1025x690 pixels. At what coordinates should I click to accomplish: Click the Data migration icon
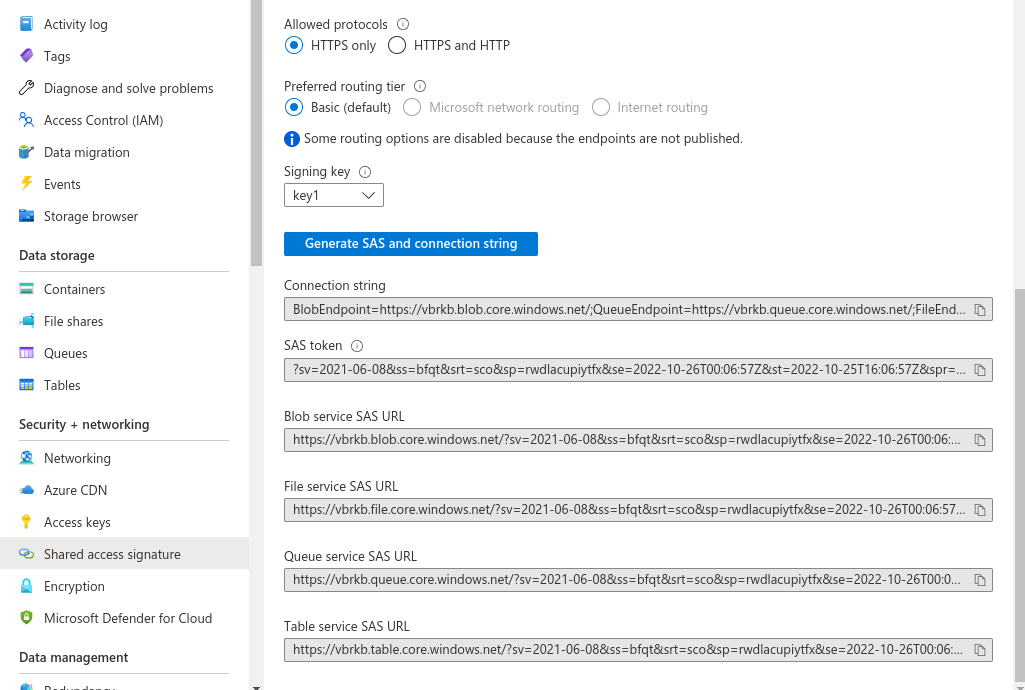26,152
